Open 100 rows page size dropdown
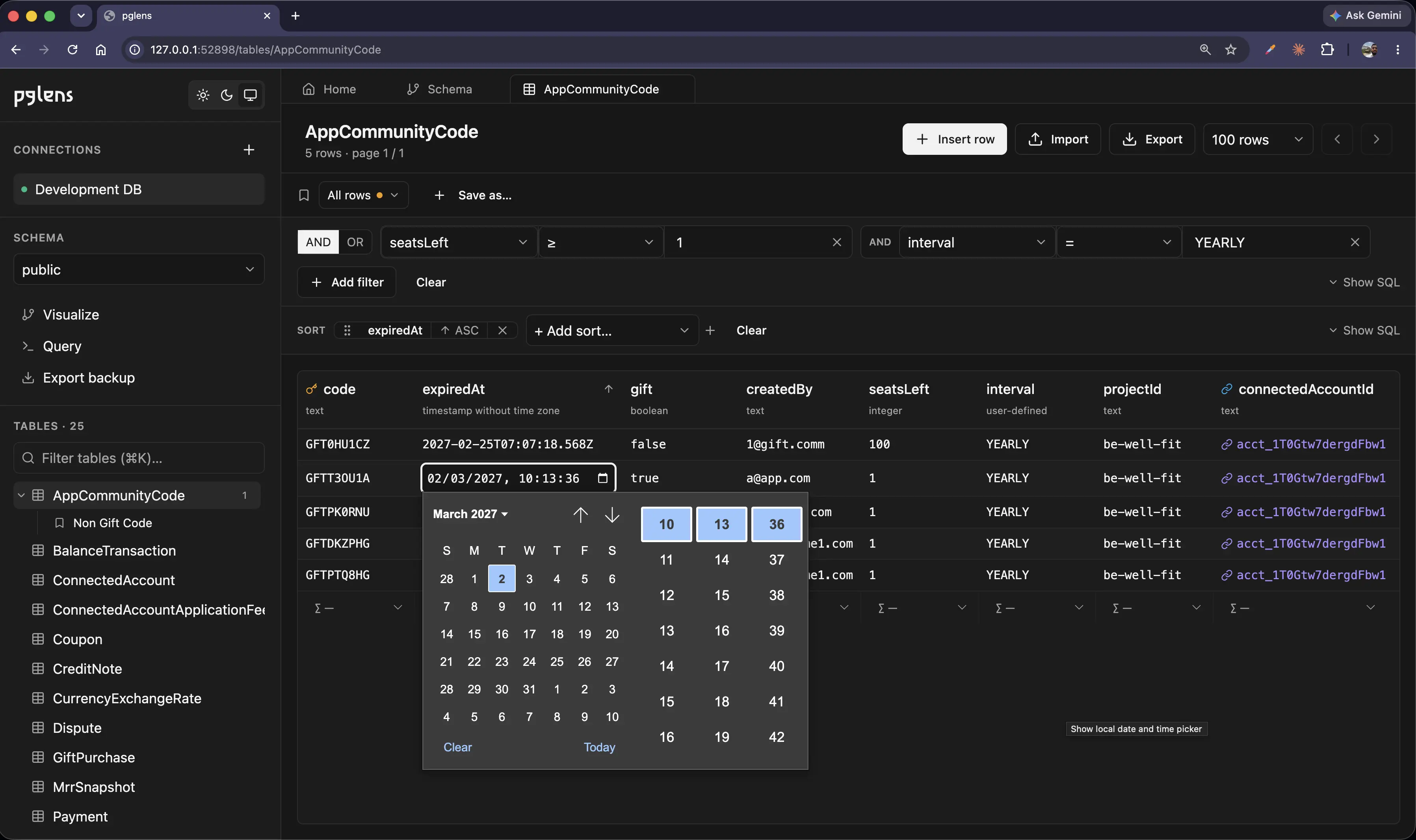 1258,139
